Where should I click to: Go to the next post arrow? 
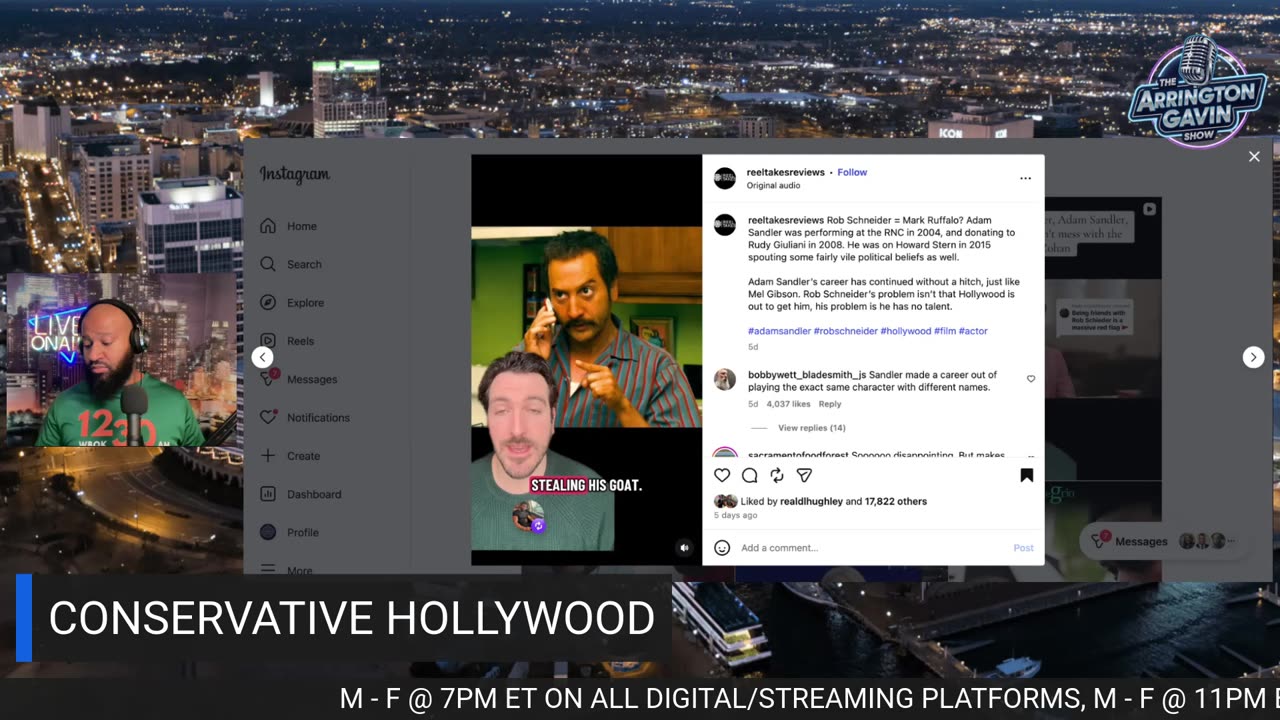(1253, 357)
